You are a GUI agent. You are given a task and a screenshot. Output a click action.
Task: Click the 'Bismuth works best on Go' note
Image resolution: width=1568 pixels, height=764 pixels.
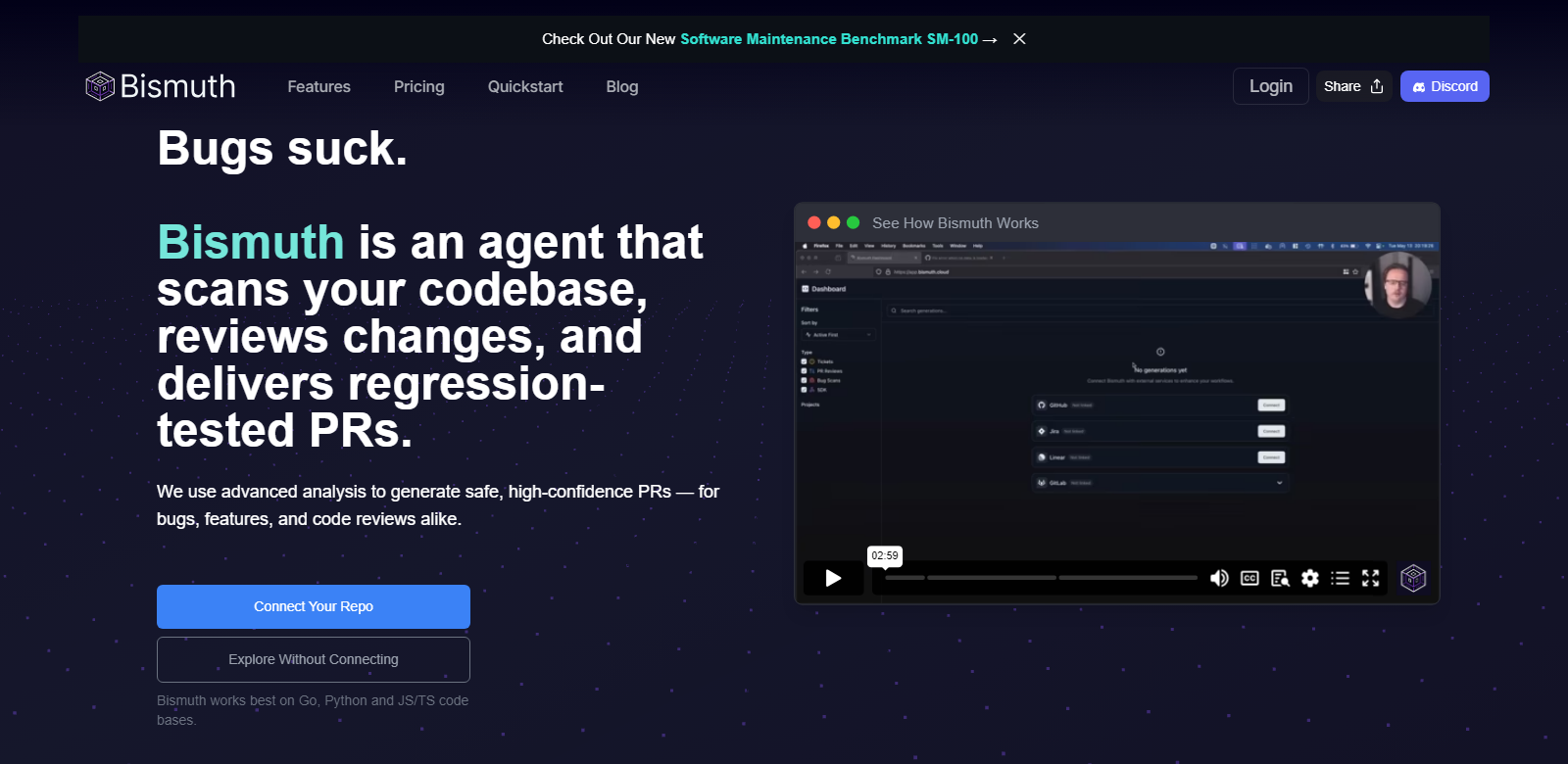(313, 710)
